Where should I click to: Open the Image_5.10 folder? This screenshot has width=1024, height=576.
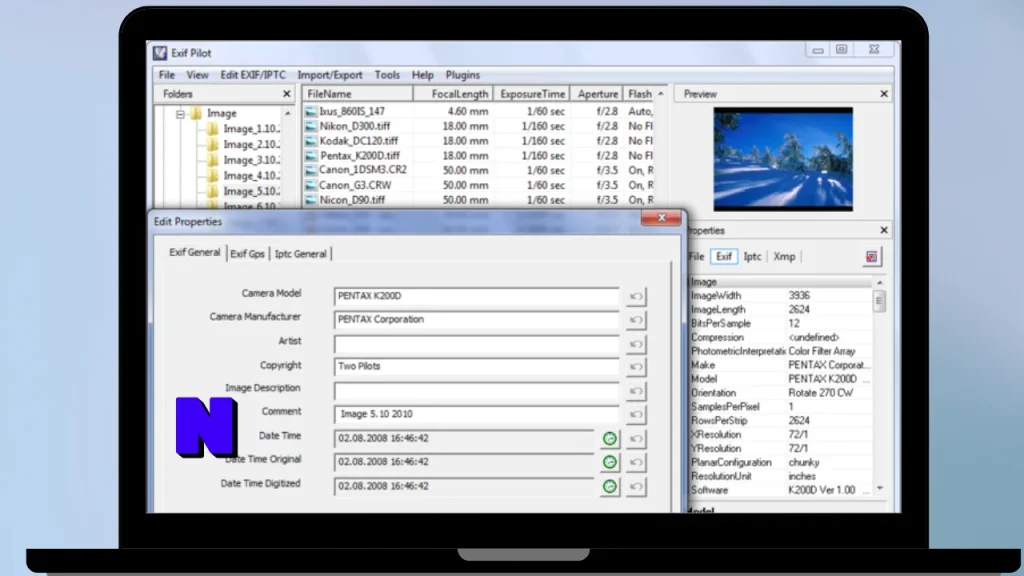click(x=244, y=191)
